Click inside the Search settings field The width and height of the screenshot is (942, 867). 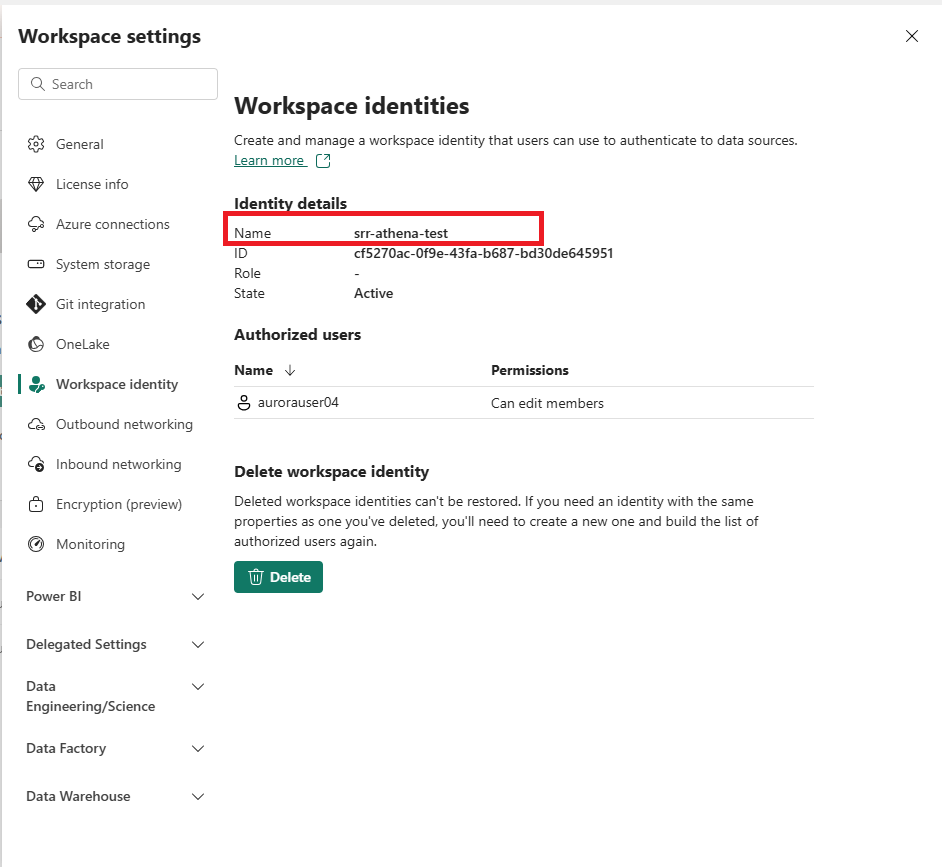[117, 84]
